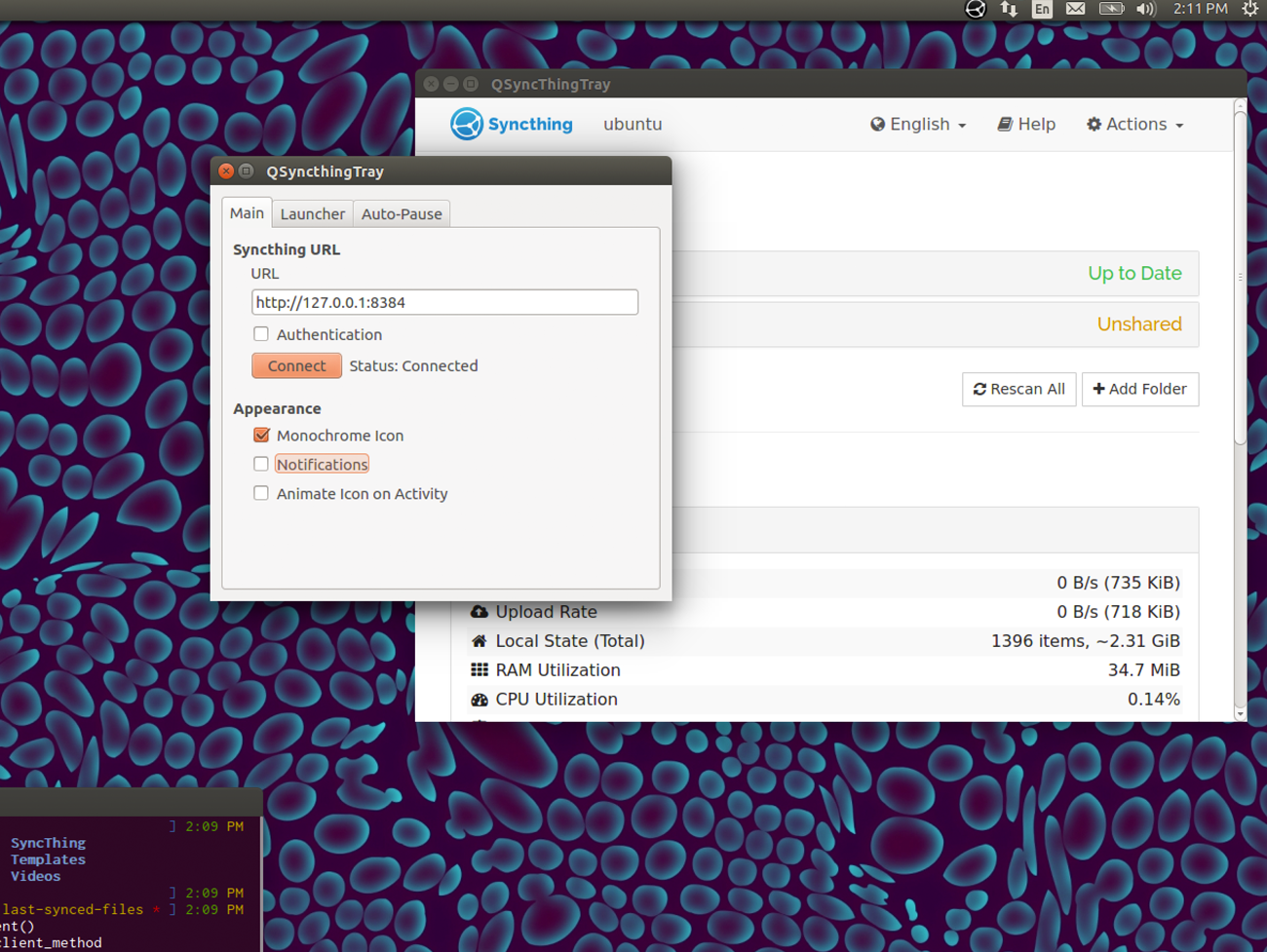Open the En keyboard layout indicator

pos(1042,10)
